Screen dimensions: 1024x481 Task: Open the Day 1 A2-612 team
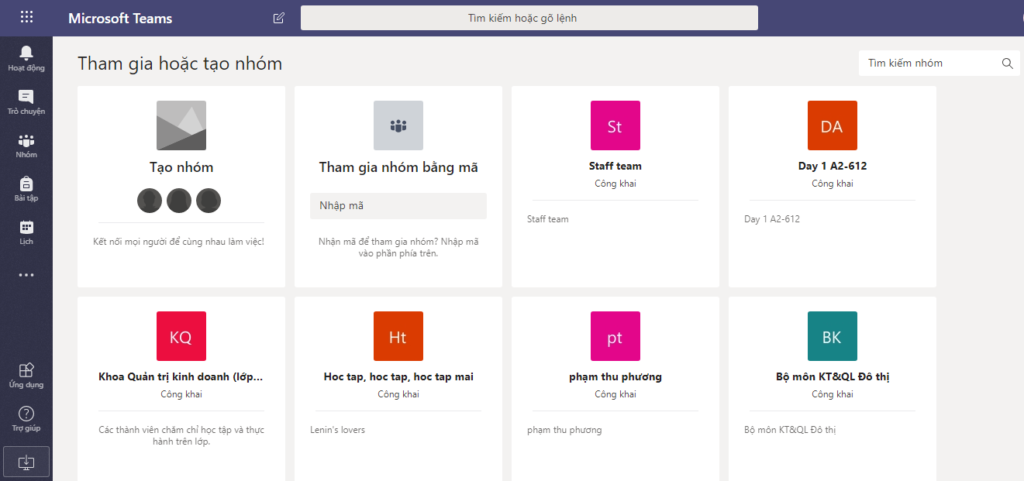(832, 166)
